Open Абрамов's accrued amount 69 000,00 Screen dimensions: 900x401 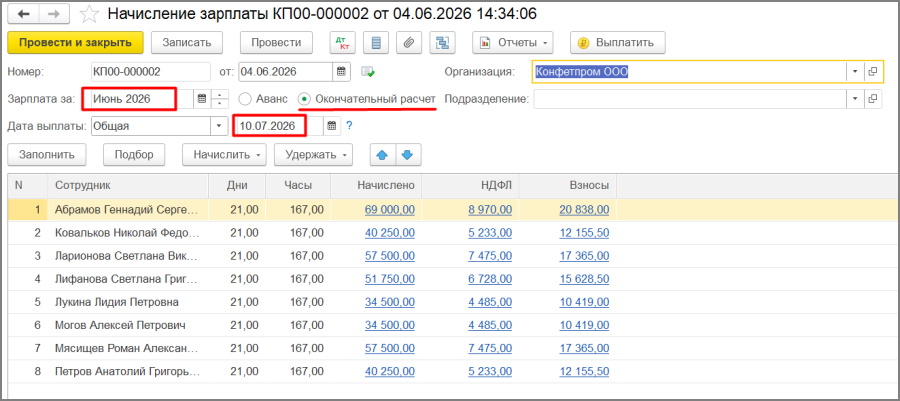pyautogui.click(x=390, y=210)
